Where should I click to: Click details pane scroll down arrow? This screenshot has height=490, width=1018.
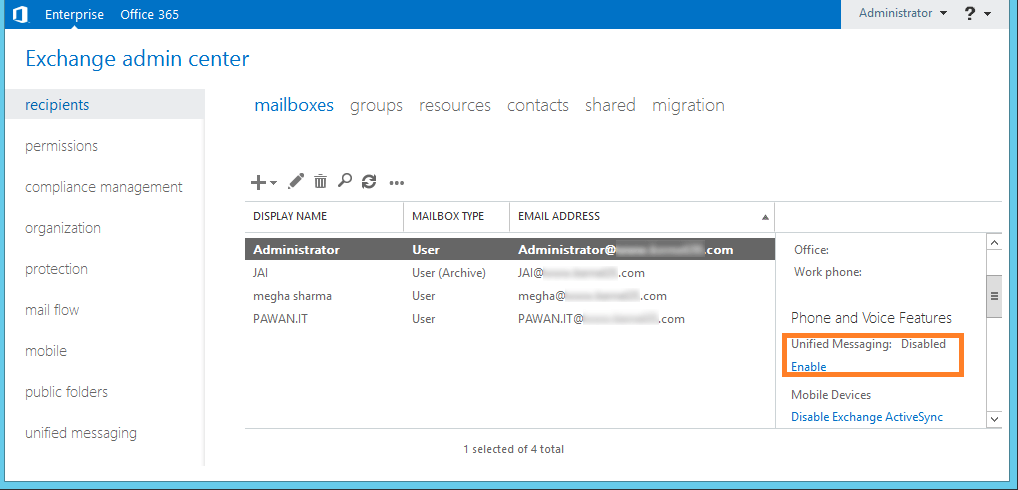pos(994,419)
